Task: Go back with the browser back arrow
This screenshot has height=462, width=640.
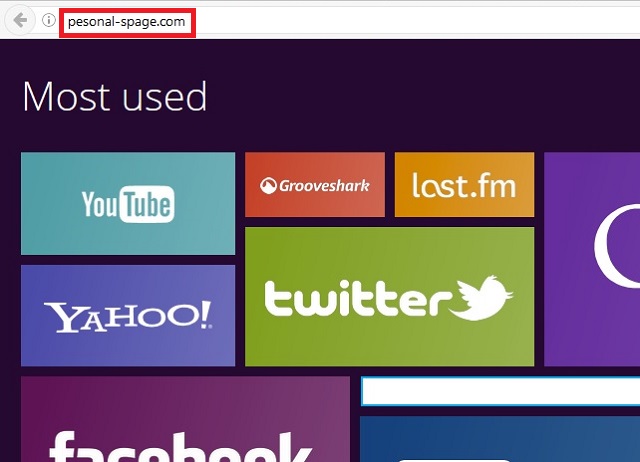Action: point(20,20)
